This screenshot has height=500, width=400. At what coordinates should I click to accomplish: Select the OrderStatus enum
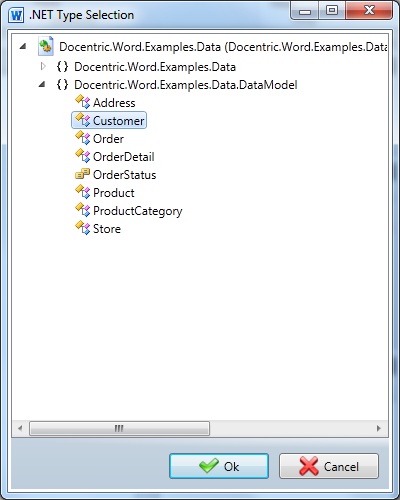click(124, 175)
